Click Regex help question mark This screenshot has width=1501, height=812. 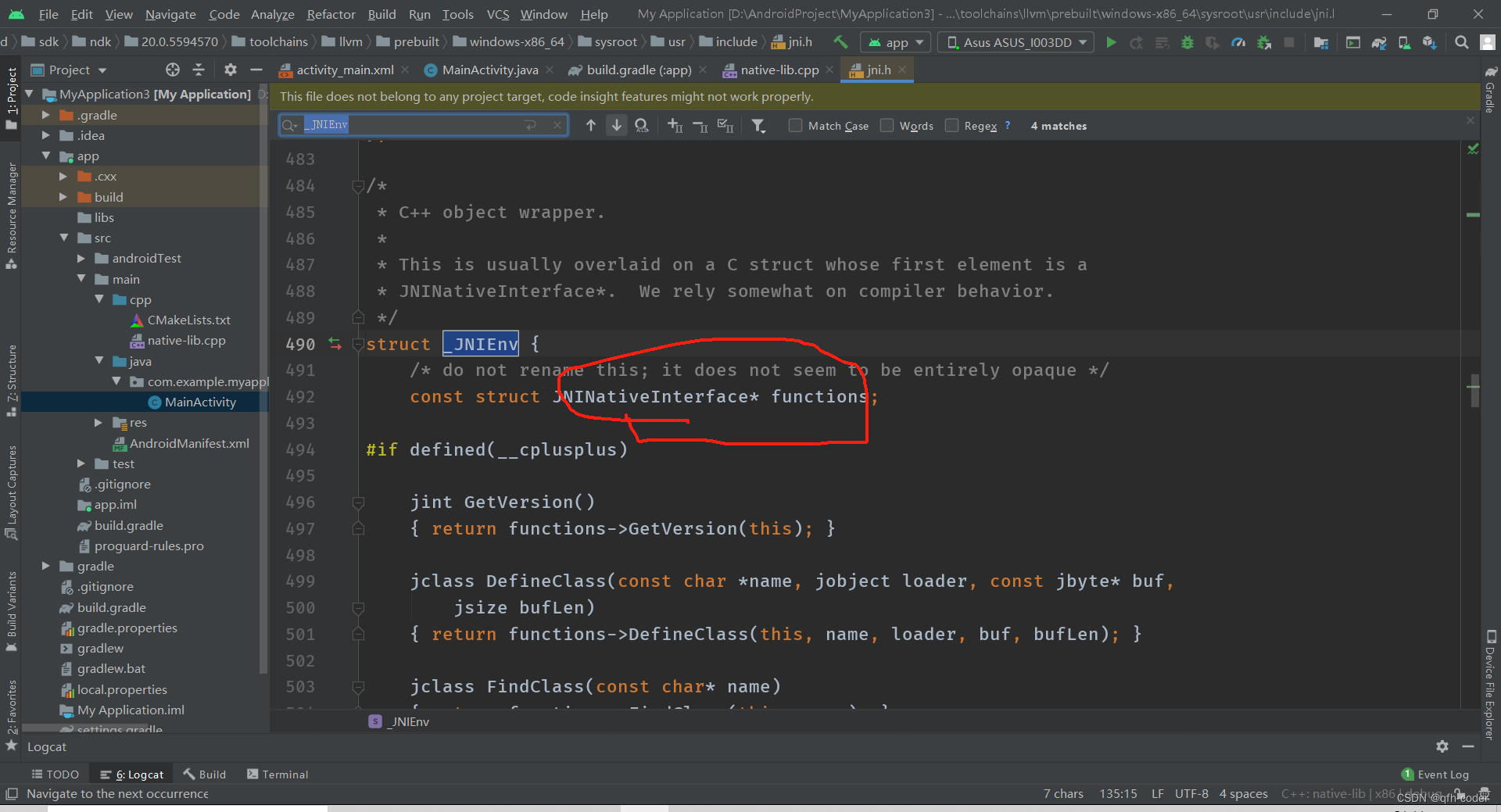pos(1008,125)
